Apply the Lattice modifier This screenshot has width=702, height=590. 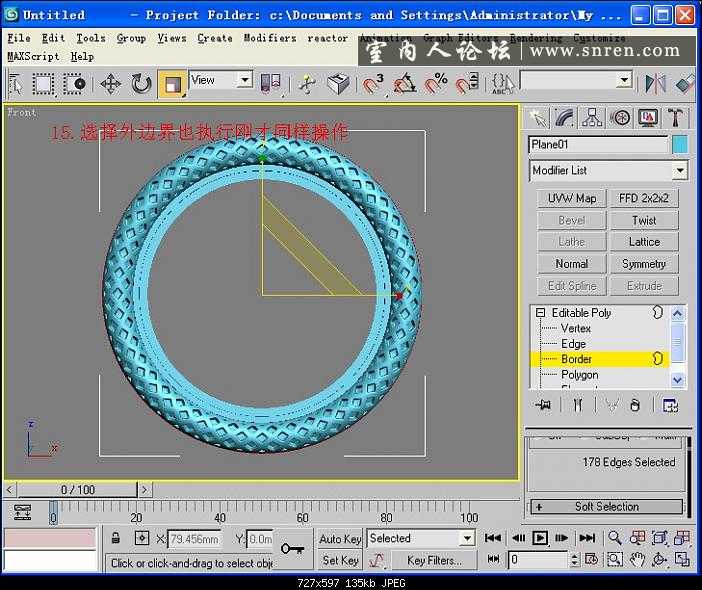coord(644,242)
